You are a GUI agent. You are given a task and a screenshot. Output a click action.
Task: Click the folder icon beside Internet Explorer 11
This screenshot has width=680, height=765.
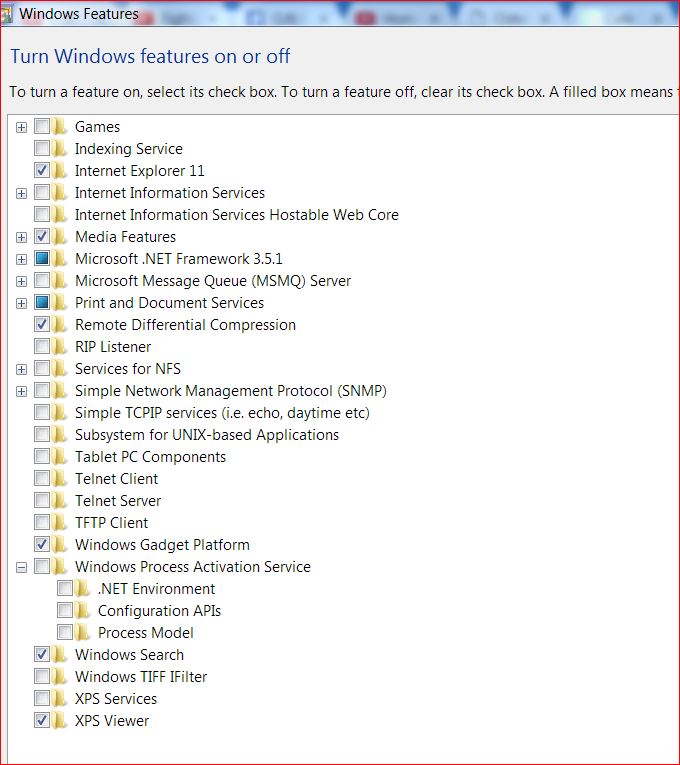click(x=60, y=170)
